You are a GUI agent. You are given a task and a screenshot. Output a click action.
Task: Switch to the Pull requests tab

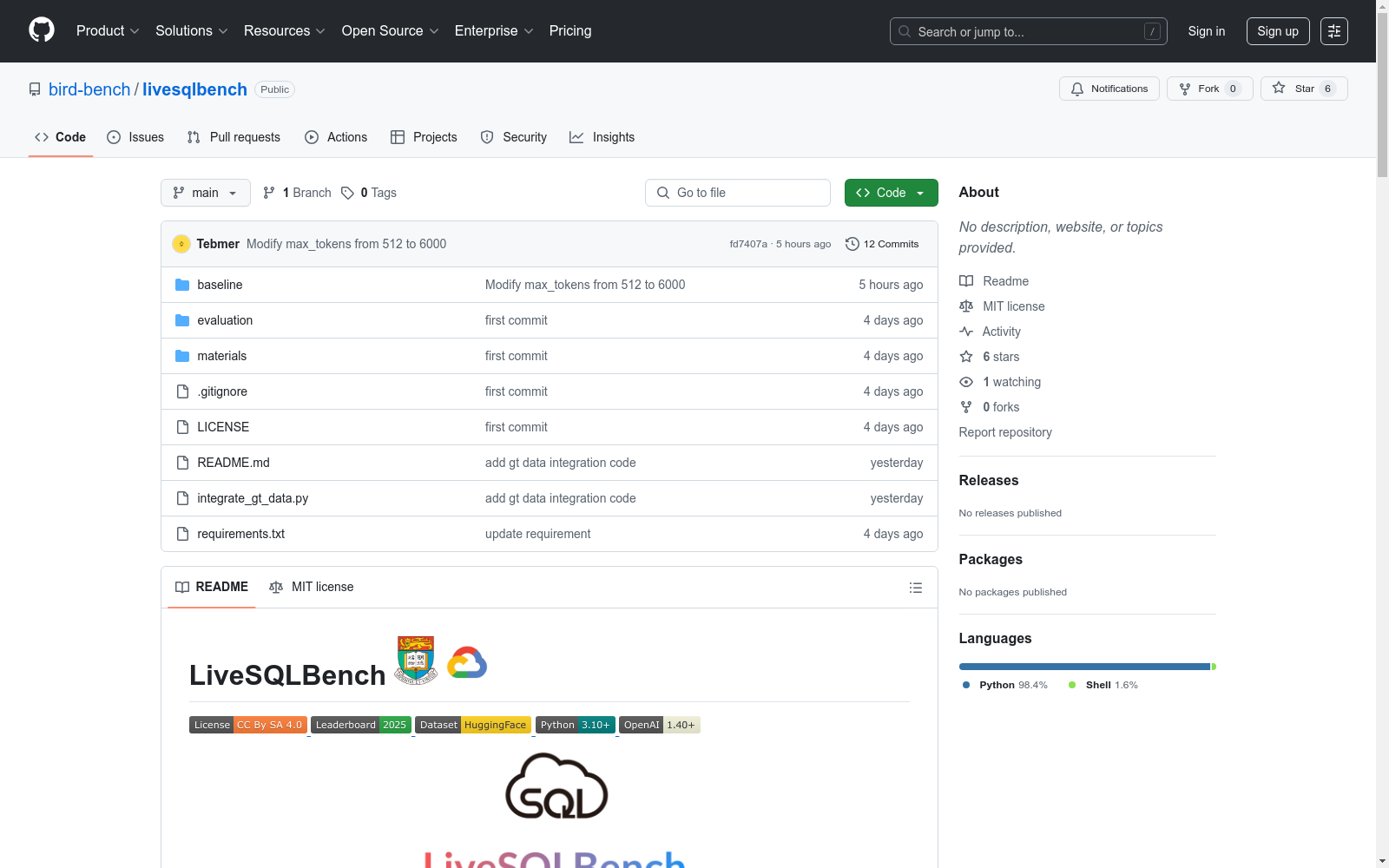coord(234,137)
